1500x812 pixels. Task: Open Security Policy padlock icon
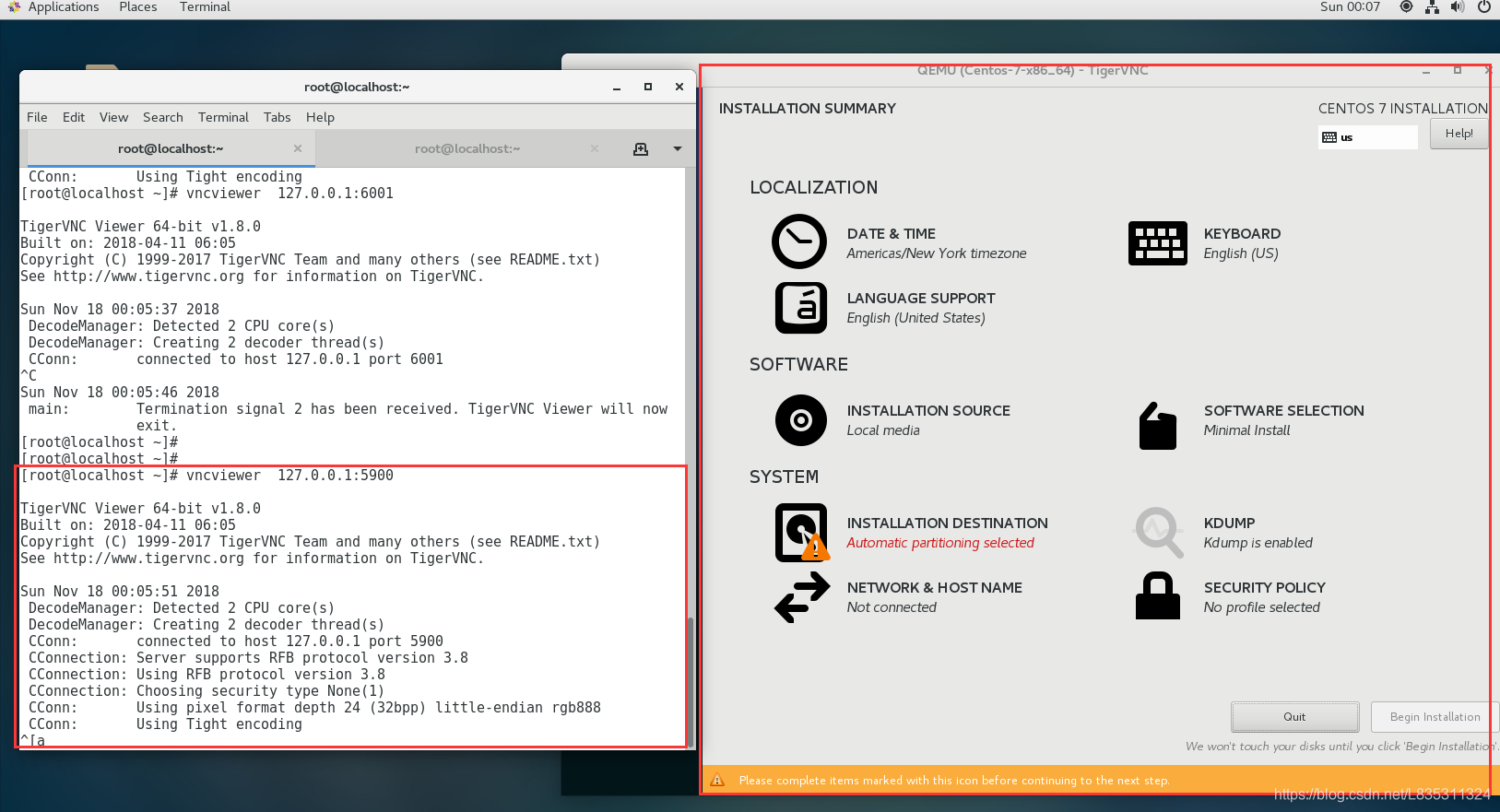pos(1158,595)
